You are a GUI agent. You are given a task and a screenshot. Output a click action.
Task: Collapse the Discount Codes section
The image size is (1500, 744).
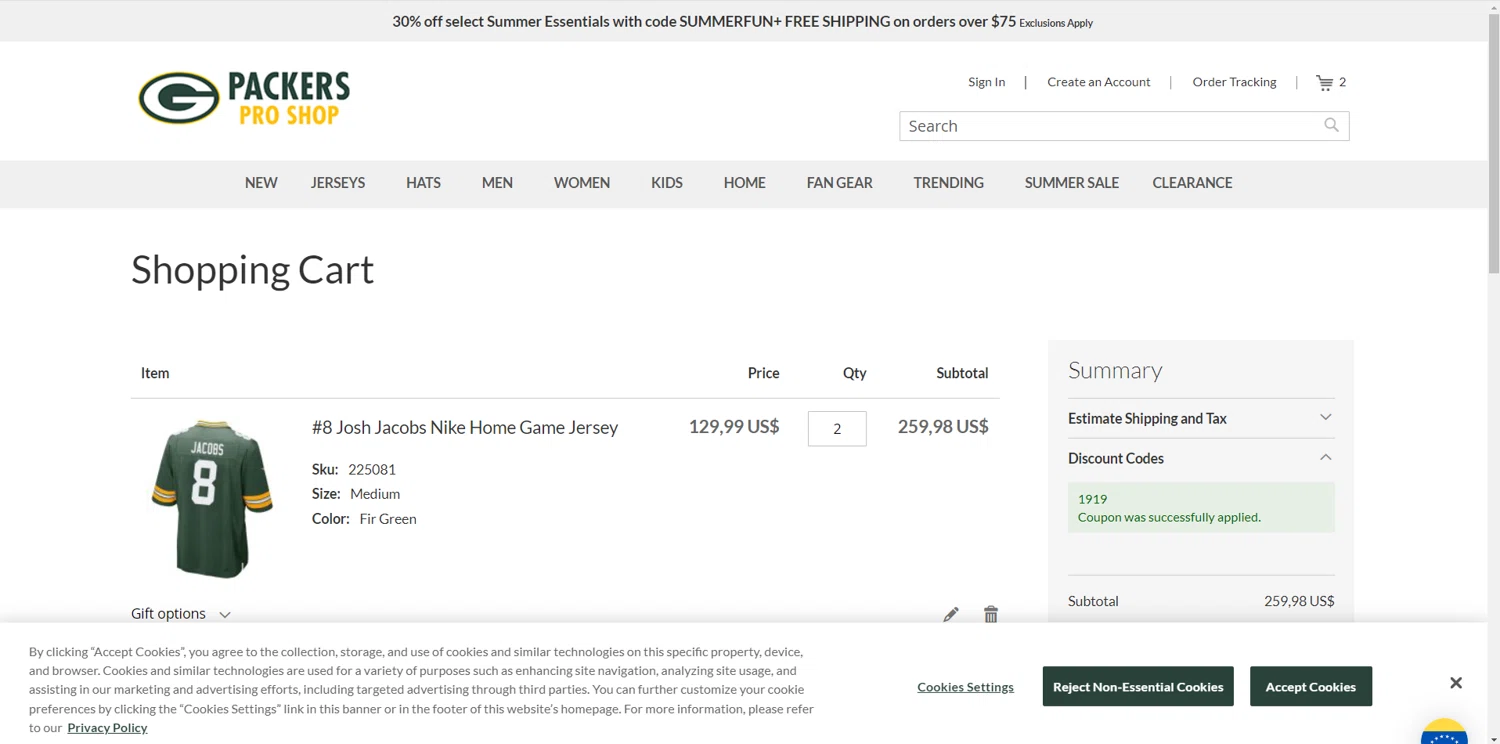click(x=1201, y=458)
